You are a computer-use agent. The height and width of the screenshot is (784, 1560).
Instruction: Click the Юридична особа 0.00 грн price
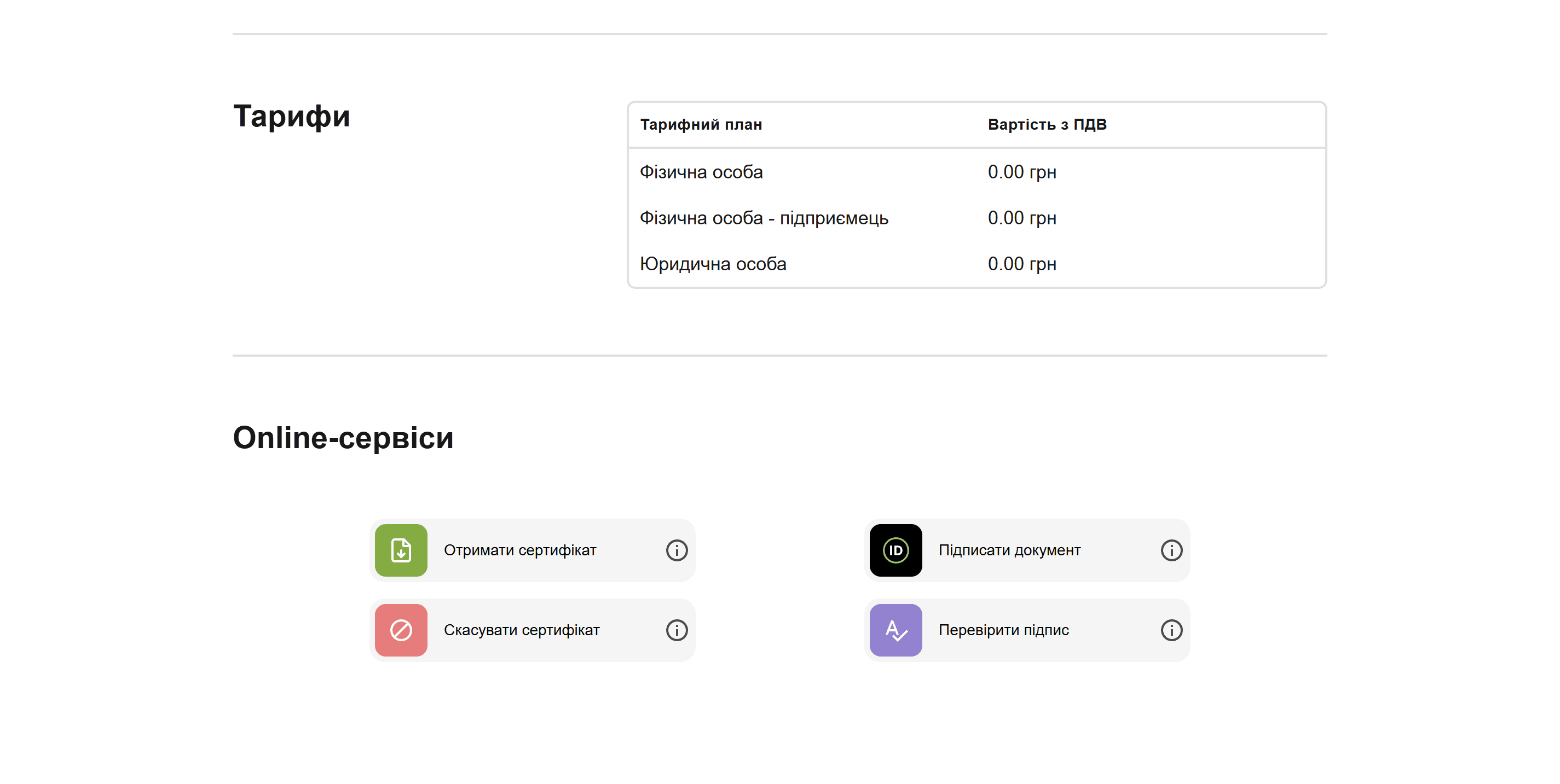coord(1021,264)
